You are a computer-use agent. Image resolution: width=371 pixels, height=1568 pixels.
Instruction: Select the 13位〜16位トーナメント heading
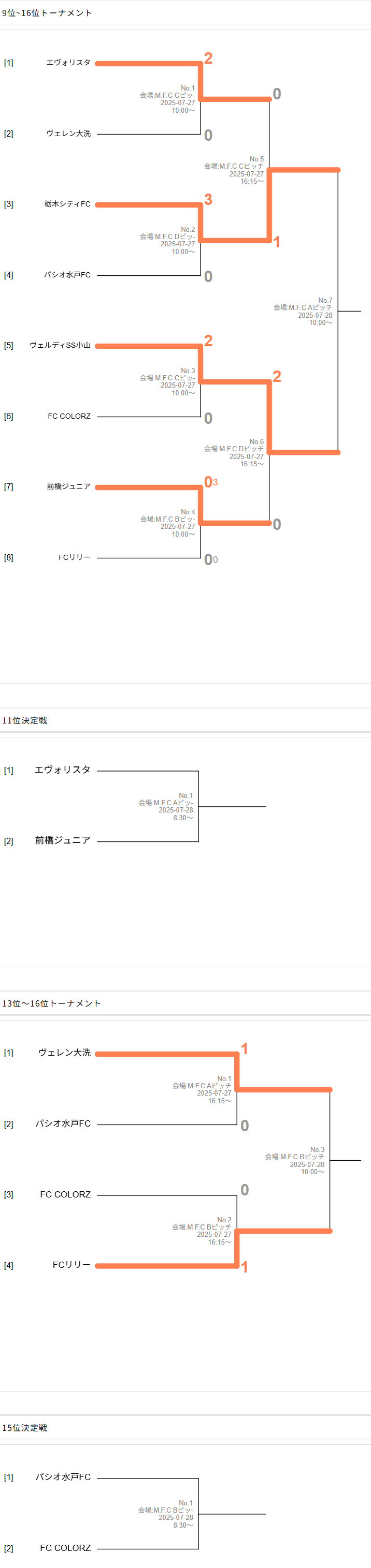tap(51, 1003)
